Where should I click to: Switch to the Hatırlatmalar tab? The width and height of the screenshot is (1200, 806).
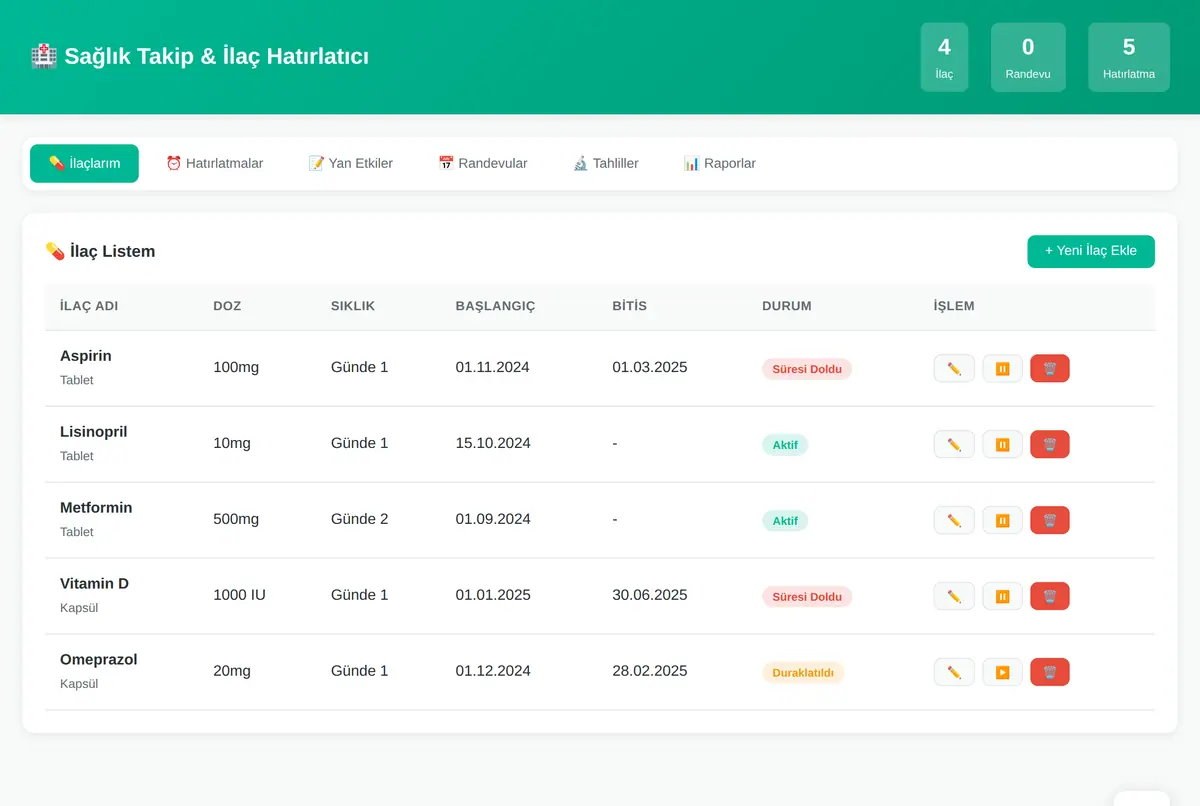pos(214,163)
